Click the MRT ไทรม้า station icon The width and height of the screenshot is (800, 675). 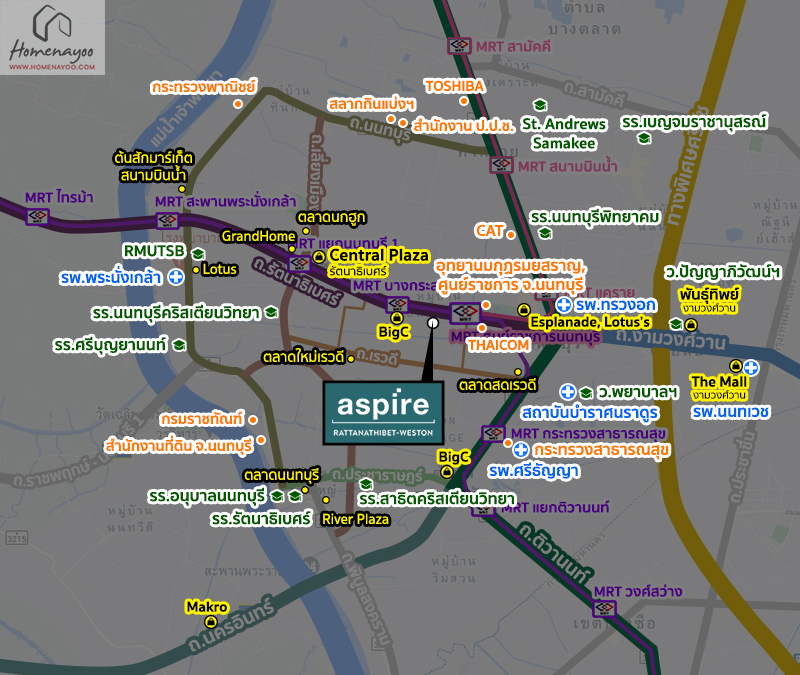[37, 217]
